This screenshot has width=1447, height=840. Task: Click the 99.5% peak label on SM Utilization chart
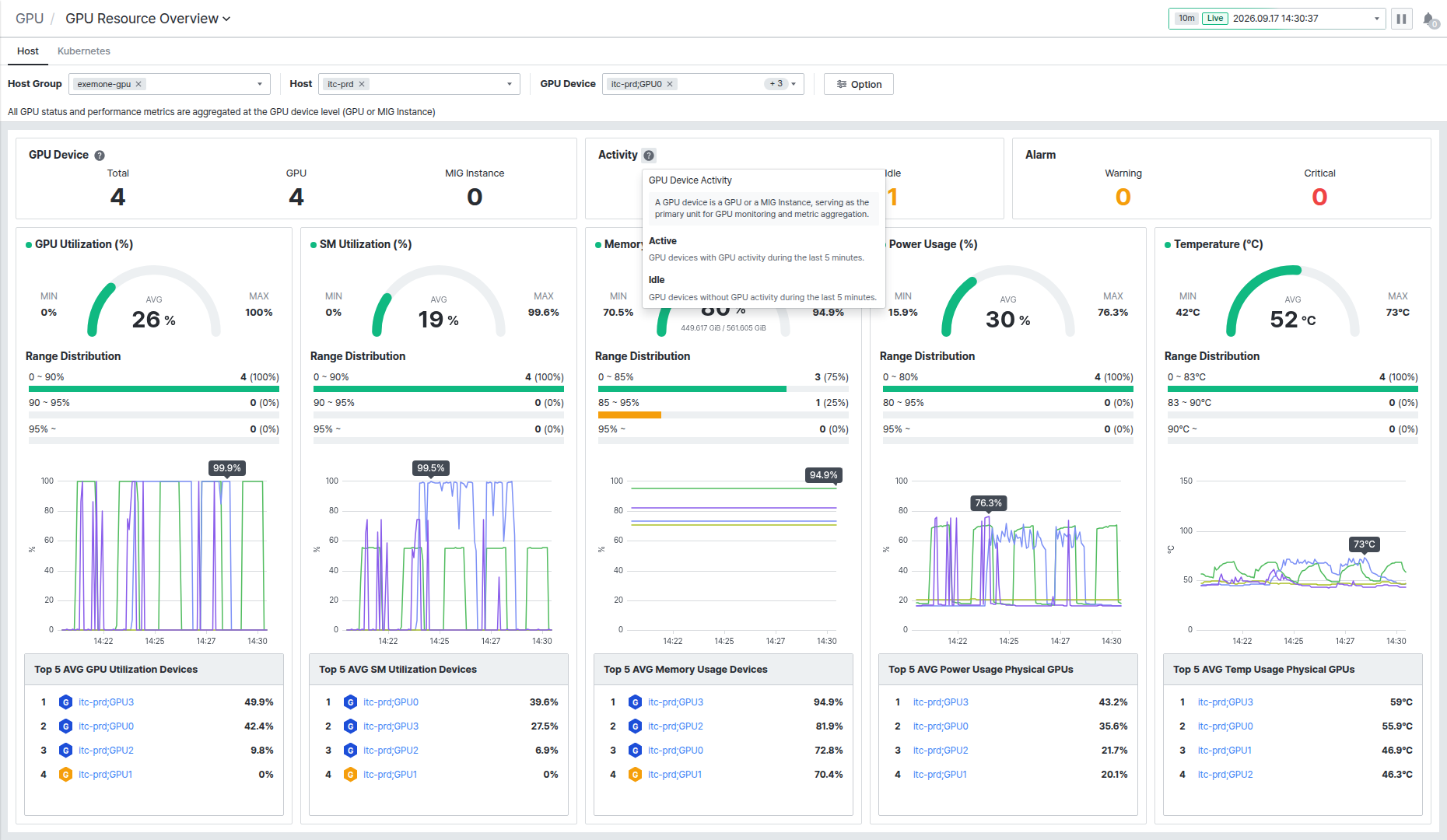point(431,468)
